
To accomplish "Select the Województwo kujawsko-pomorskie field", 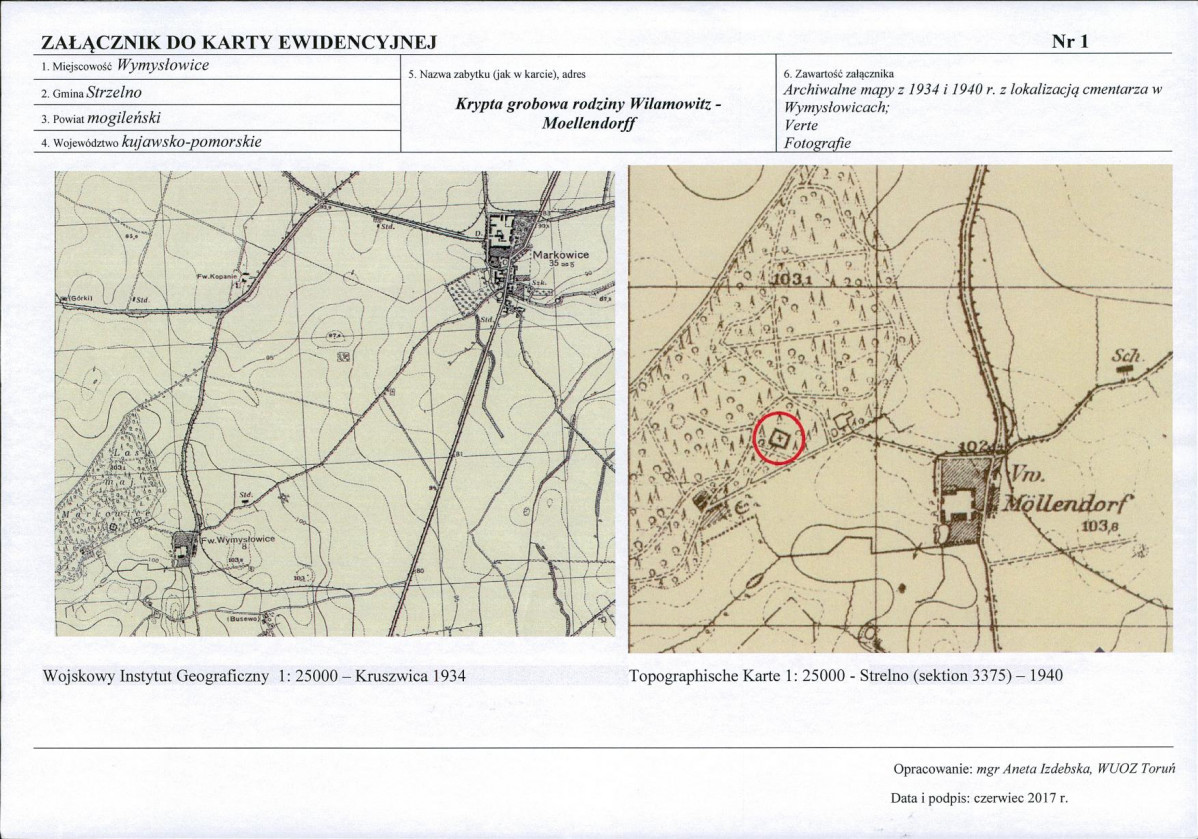I will click(x=218, y=141).
